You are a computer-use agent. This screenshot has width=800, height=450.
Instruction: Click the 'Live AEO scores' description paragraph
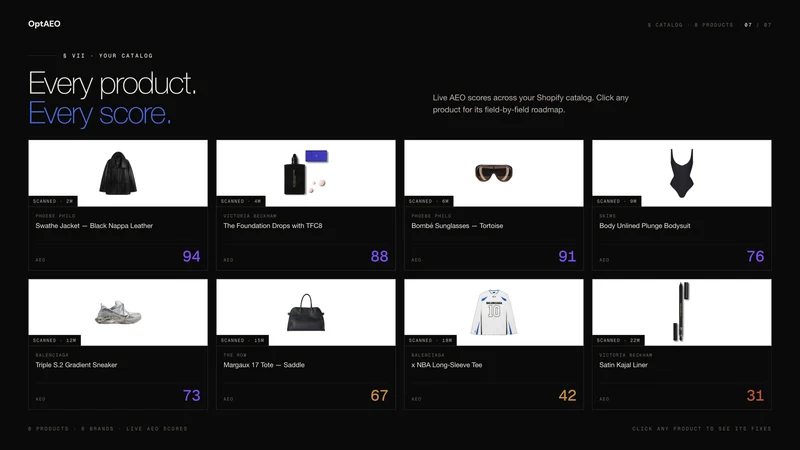pyautogui.click(x=531, y=104)
